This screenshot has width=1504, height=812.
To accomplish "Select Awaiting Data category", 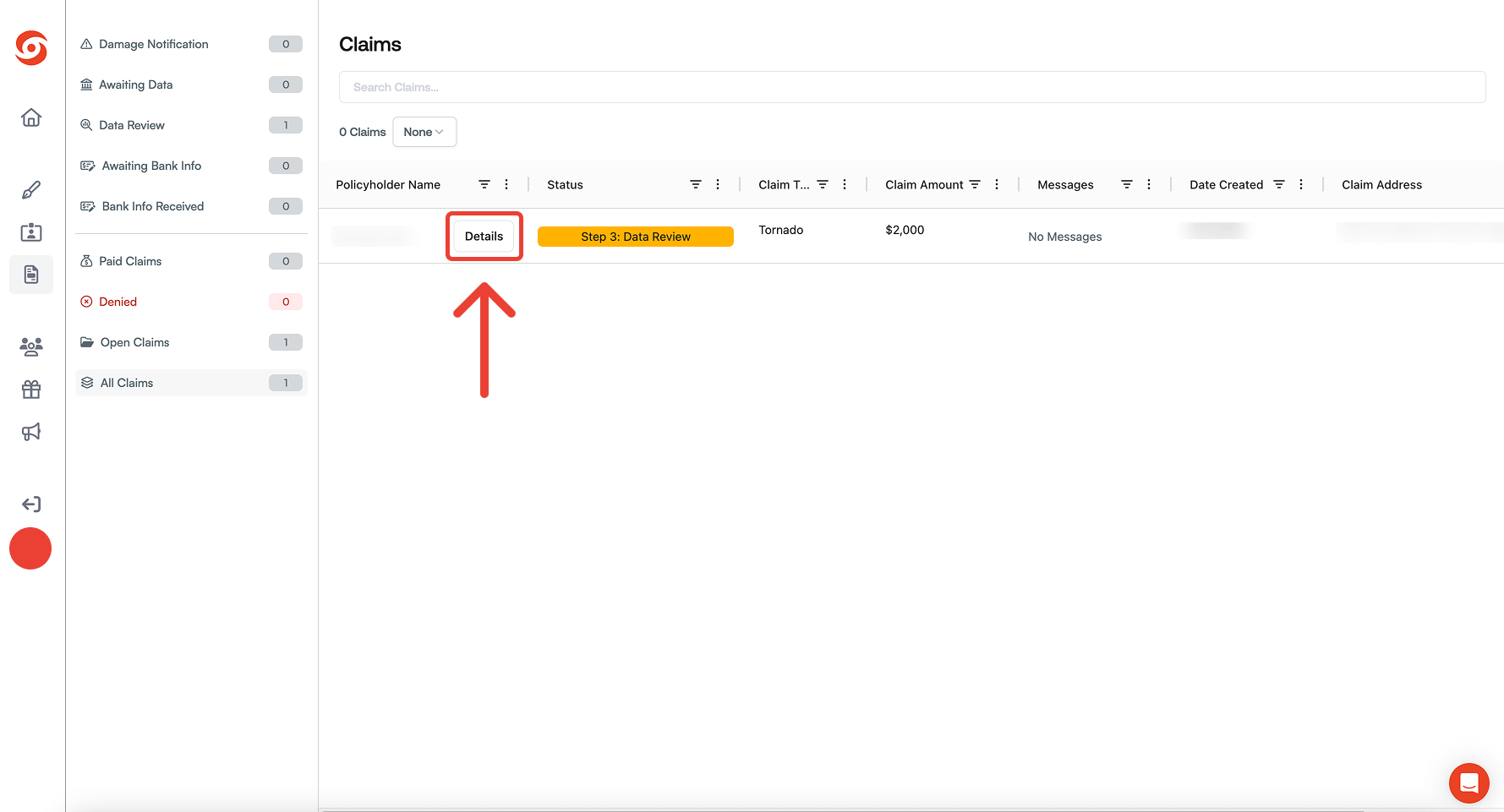I will [x=191, y=84].
